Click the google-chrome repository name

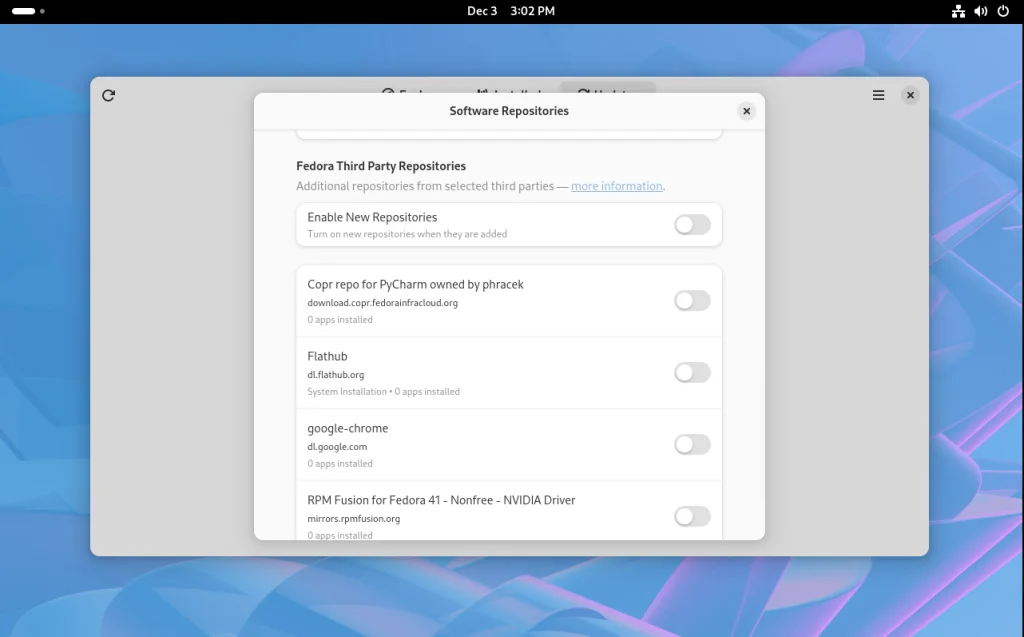coord(347,429)
